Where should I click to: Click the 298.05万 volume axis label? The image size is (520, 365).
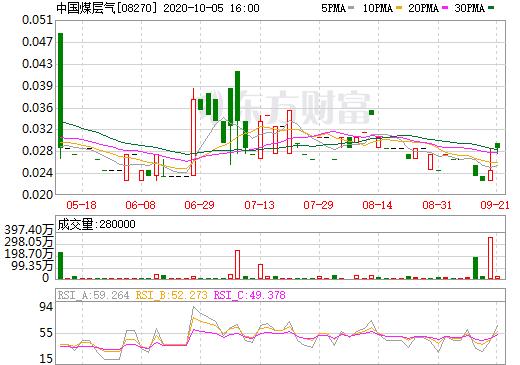click(29, 242)
